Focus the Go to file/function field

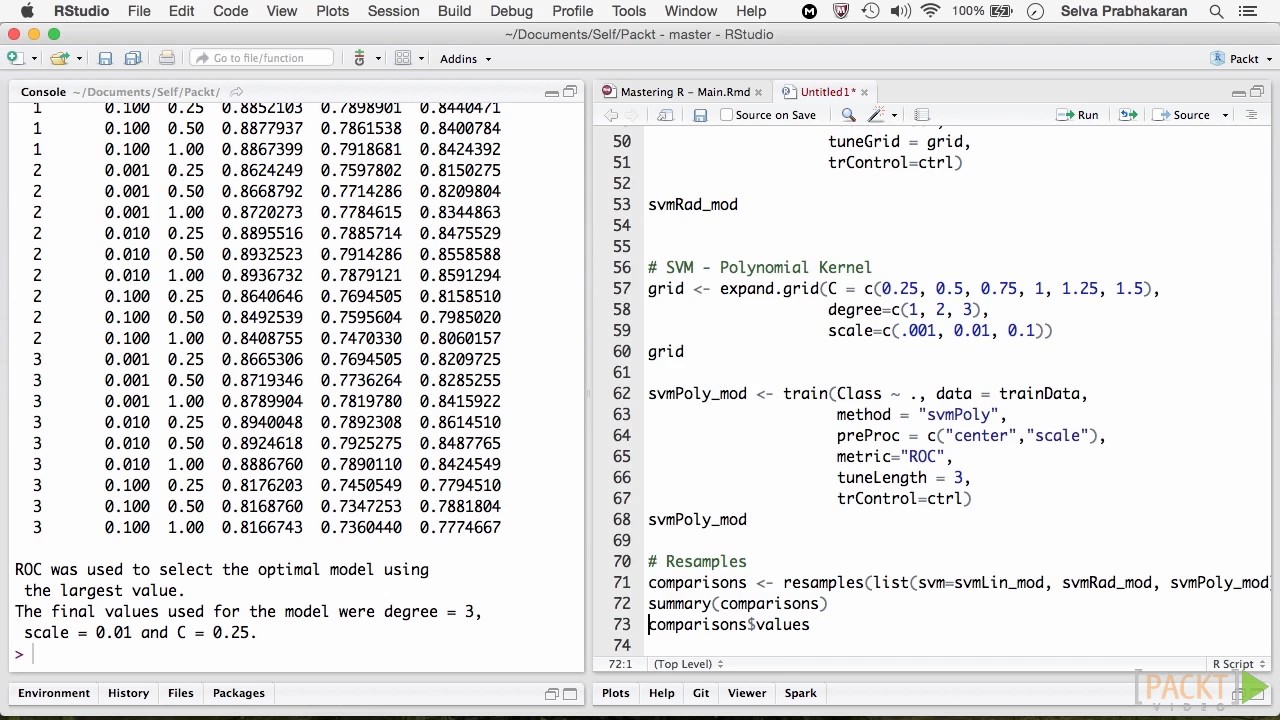tap(262, 58)
